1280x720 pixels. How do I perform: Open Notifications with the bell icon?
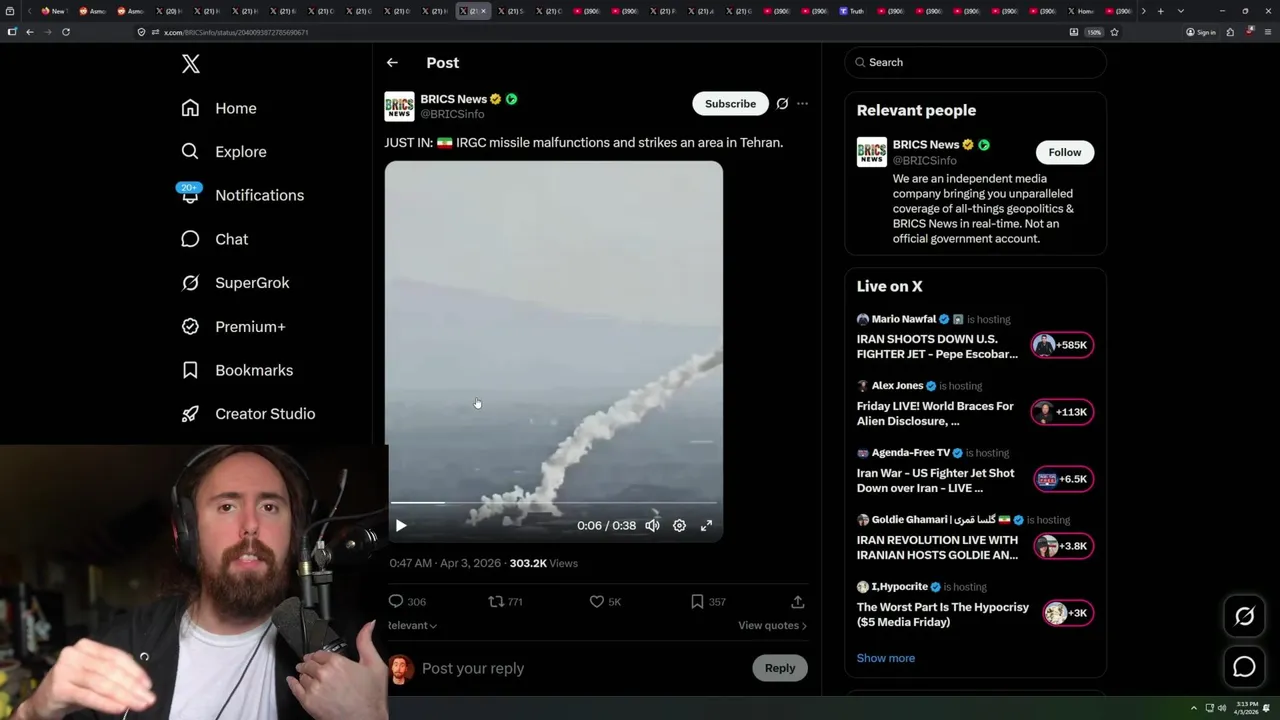[190, 195]
